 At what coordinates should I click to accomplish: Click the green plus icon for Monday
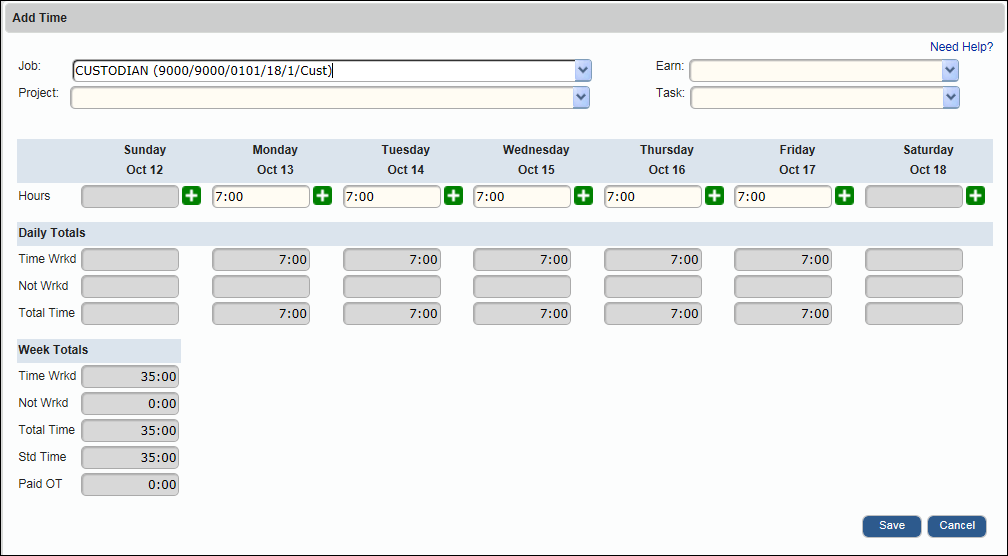click(x=323, y=196)
